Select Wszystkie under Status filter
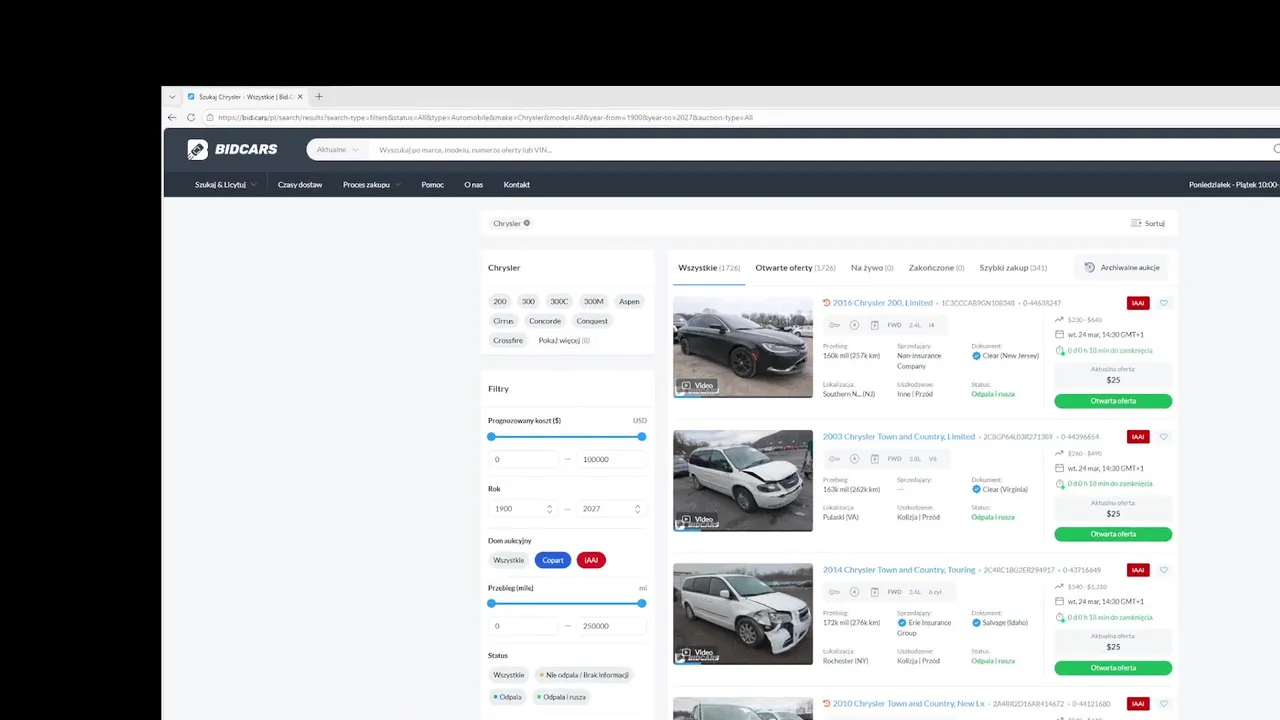The height and width of the screenshot is (720, 1280). tap(509, 675)
